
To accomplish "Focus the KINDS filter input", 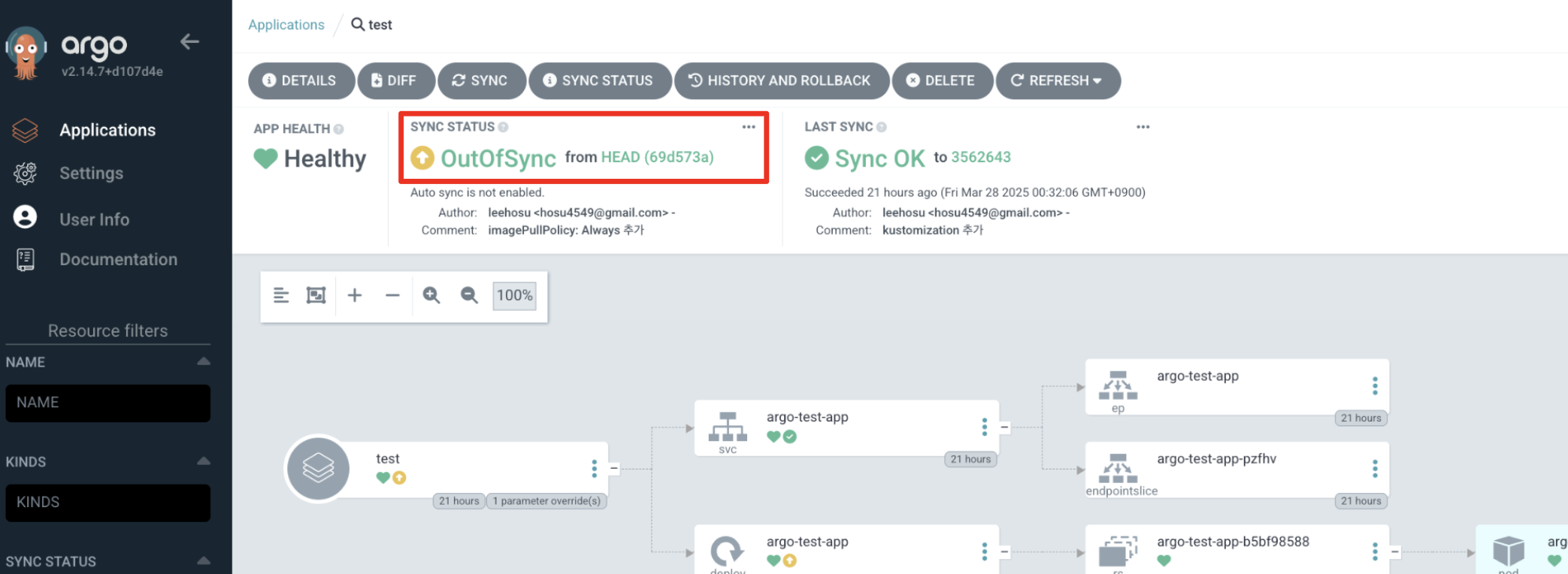I will (108, 503).
